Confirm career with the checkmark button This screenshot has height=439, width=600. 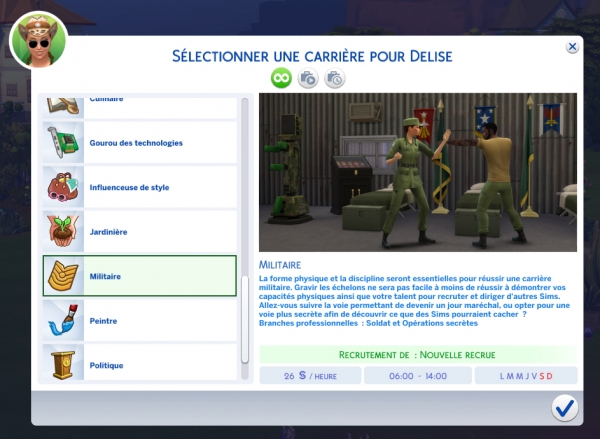tap(565, 408)
